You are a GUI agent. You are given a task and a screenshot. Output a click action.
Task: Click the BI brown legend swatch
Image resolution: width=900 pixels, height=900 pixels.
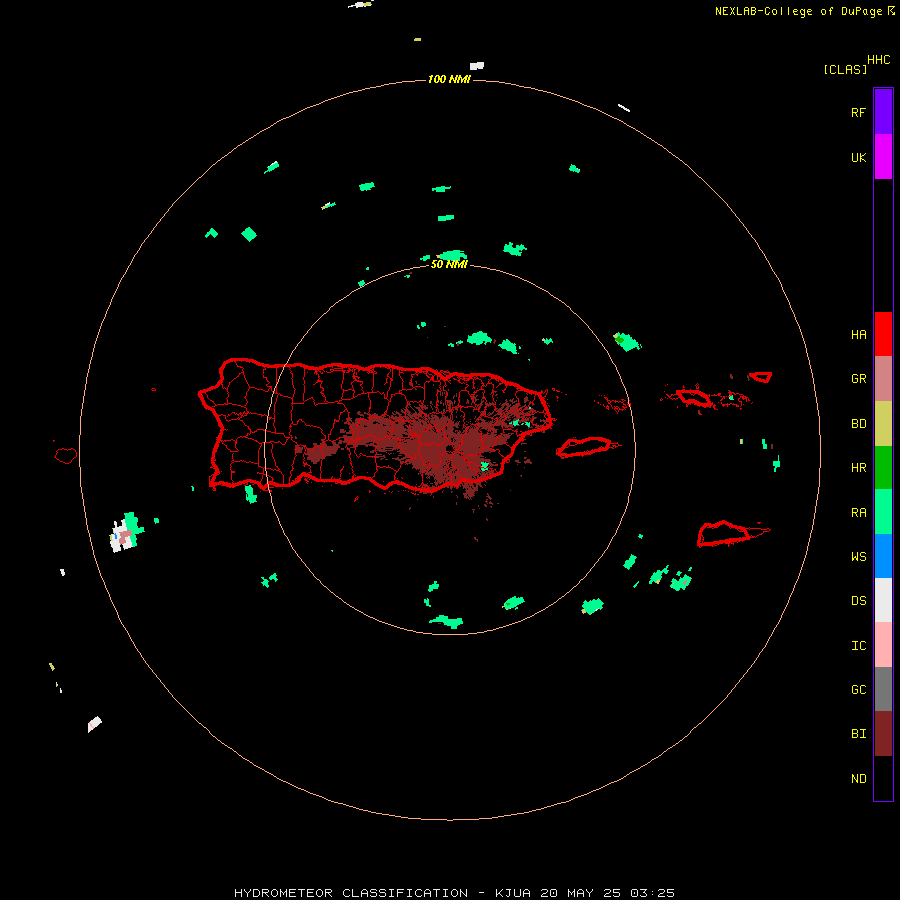[x=883, y=734]
